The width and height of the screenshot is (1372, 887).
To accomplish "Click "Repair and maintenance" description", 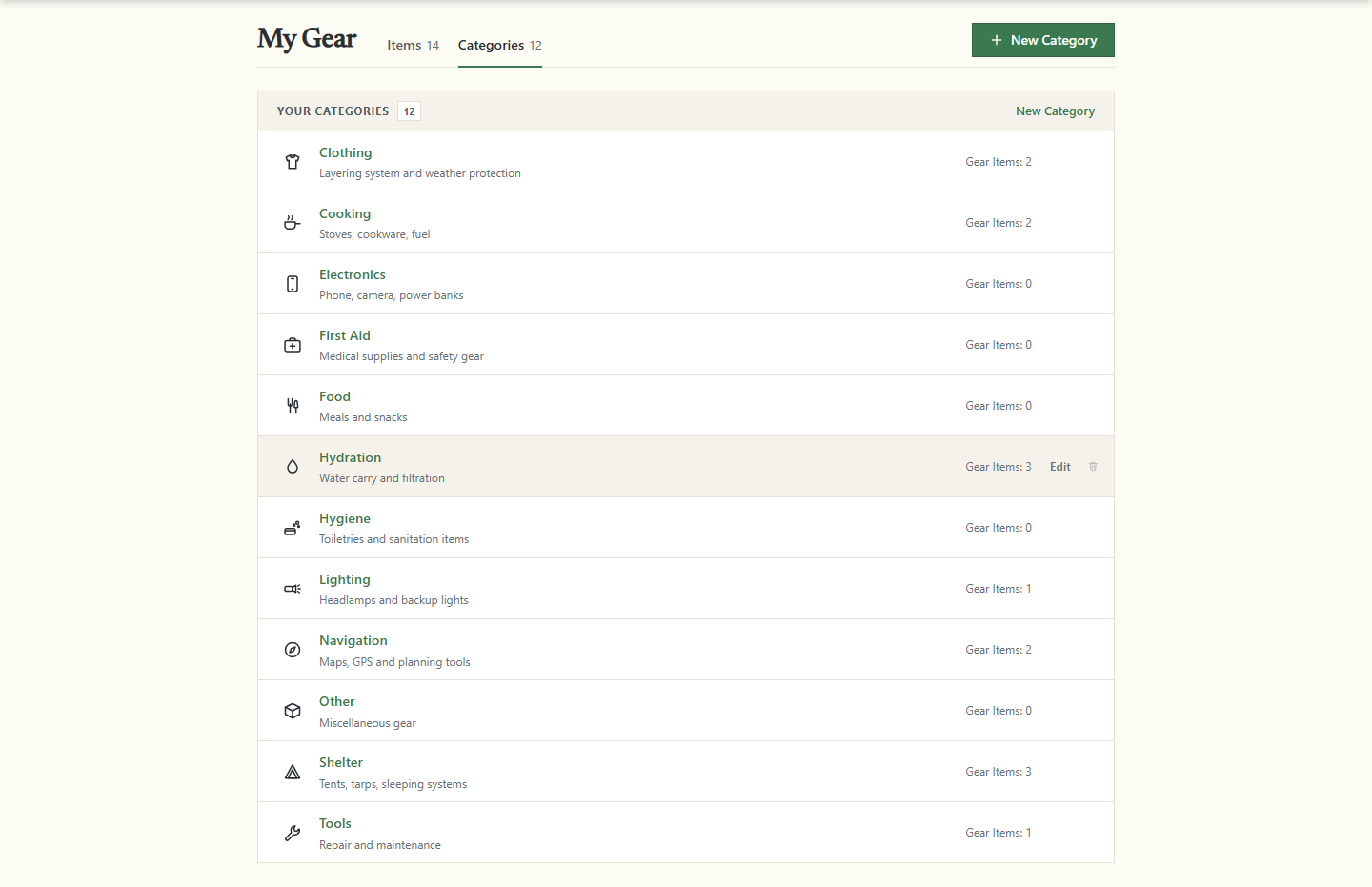I will point(380,845).
